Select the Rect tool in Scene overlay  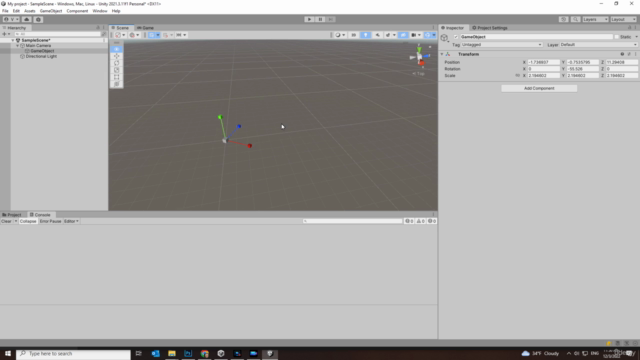coord(116,77)
